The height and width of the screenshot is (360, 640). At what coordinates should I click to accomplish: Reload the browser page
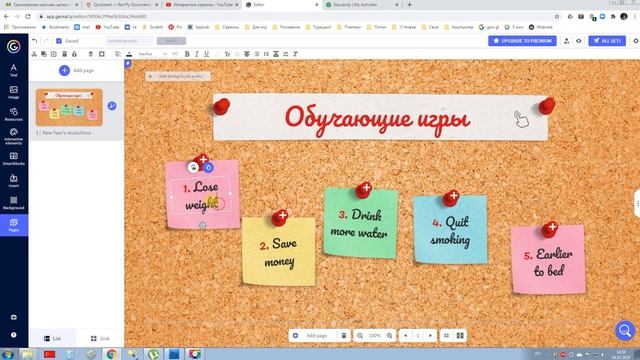pyautogui.click(x=28, y=16)
